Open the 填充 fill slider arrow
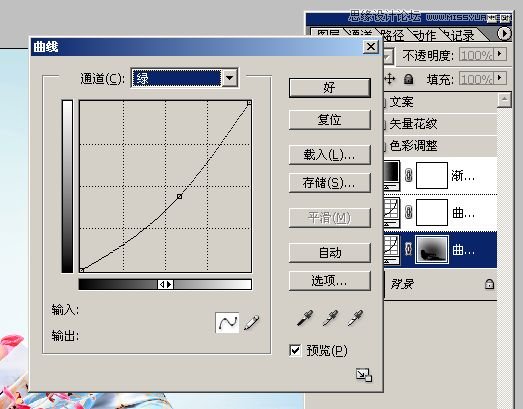 tap(500, 78)
